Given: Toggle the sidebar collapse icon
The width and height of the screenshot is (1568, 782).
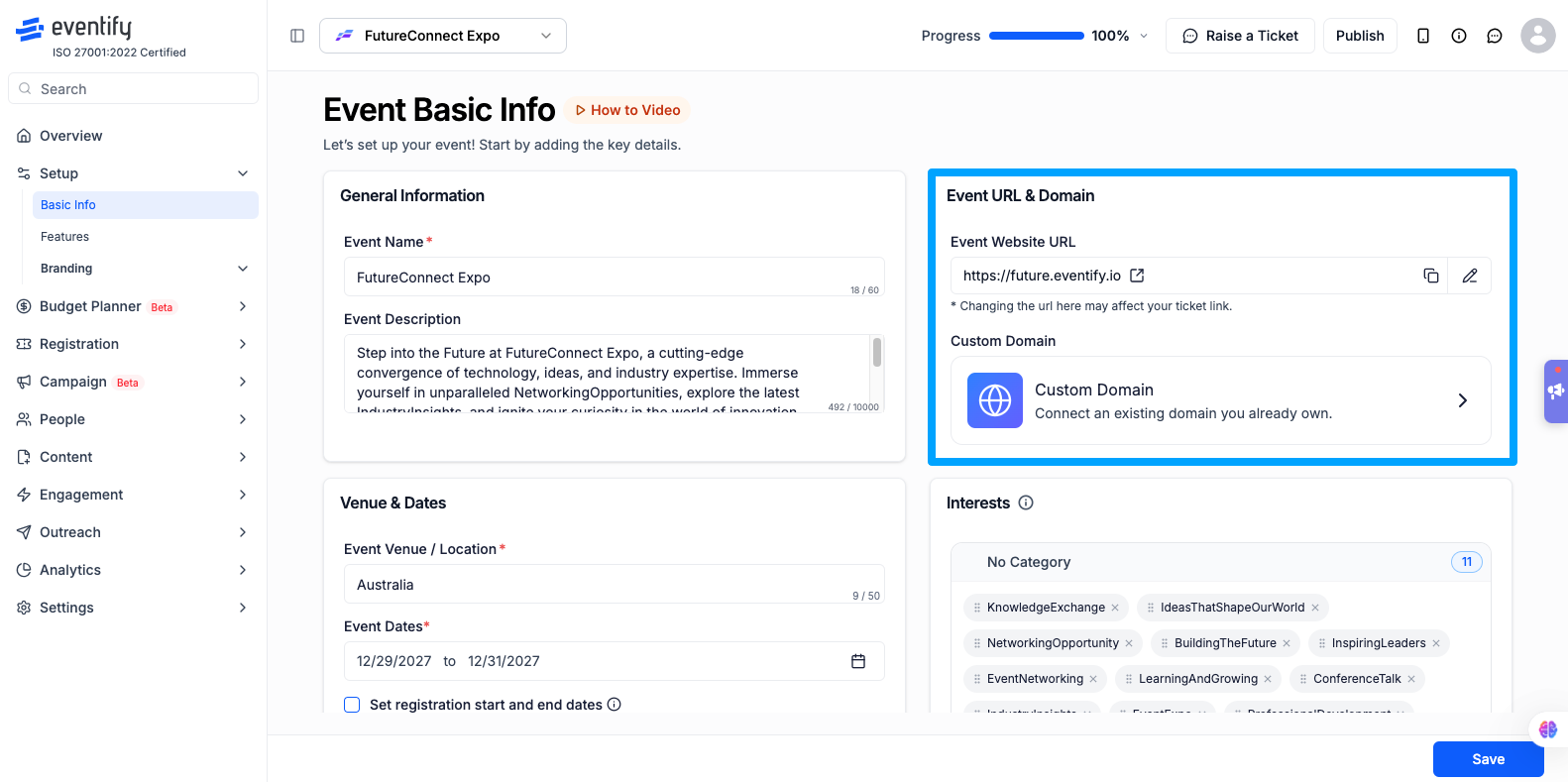Looking at the screenshot, I should (297, 36).
